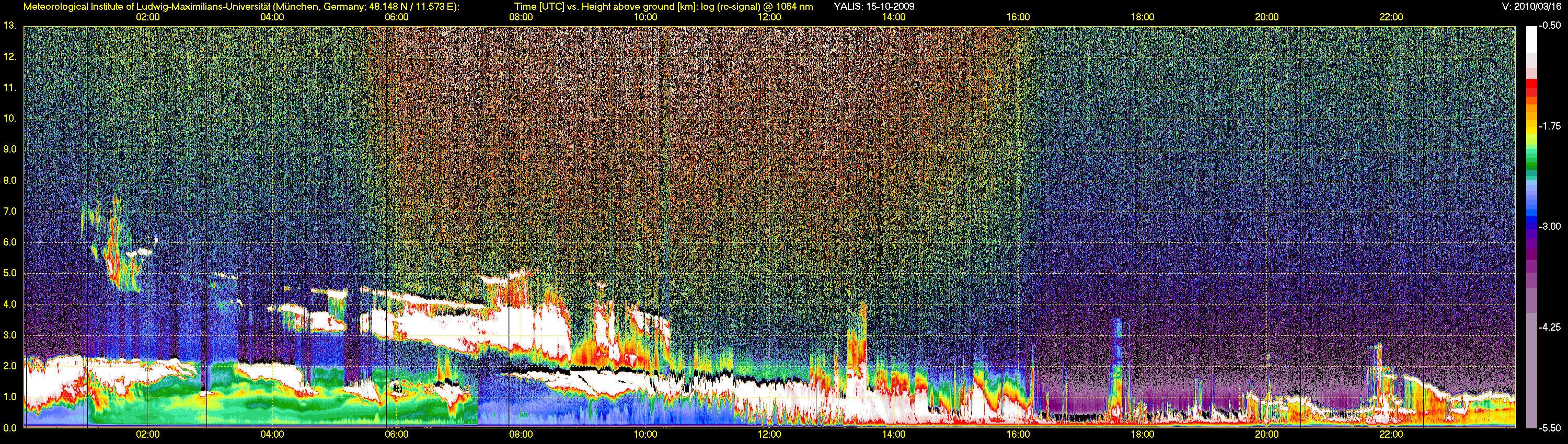1568x444 pixels.
Task: Click the '-5.50' color scale value
Action: click(1550, 428)
